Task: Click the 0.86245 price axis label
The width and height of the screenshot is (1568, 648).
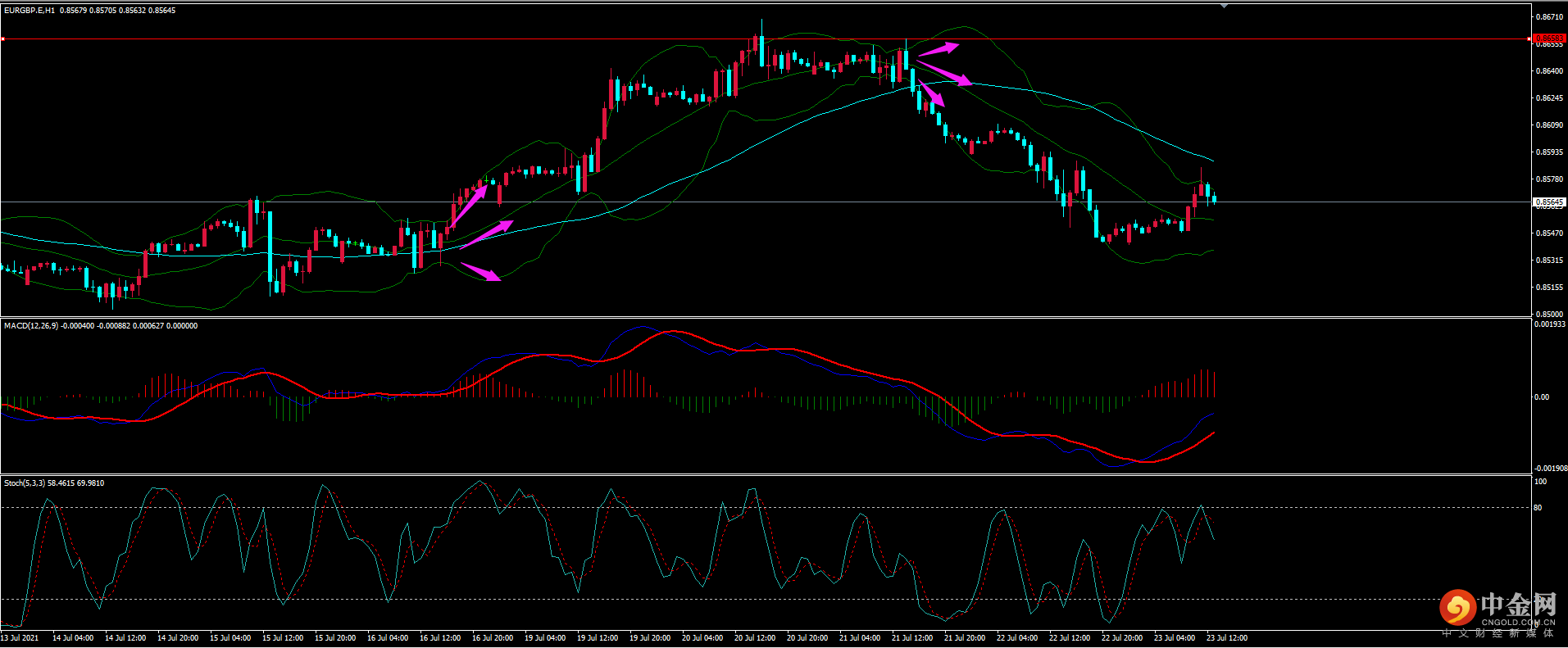Action: coord(1549,98)
